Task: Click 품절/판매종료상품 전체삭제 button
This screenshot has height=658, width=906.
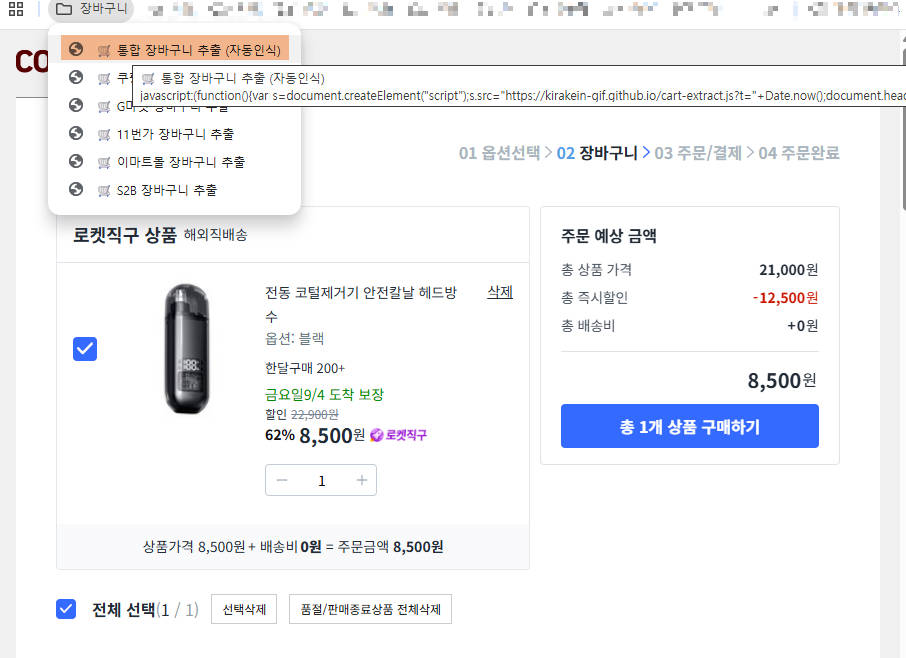Action: [370, 609]
